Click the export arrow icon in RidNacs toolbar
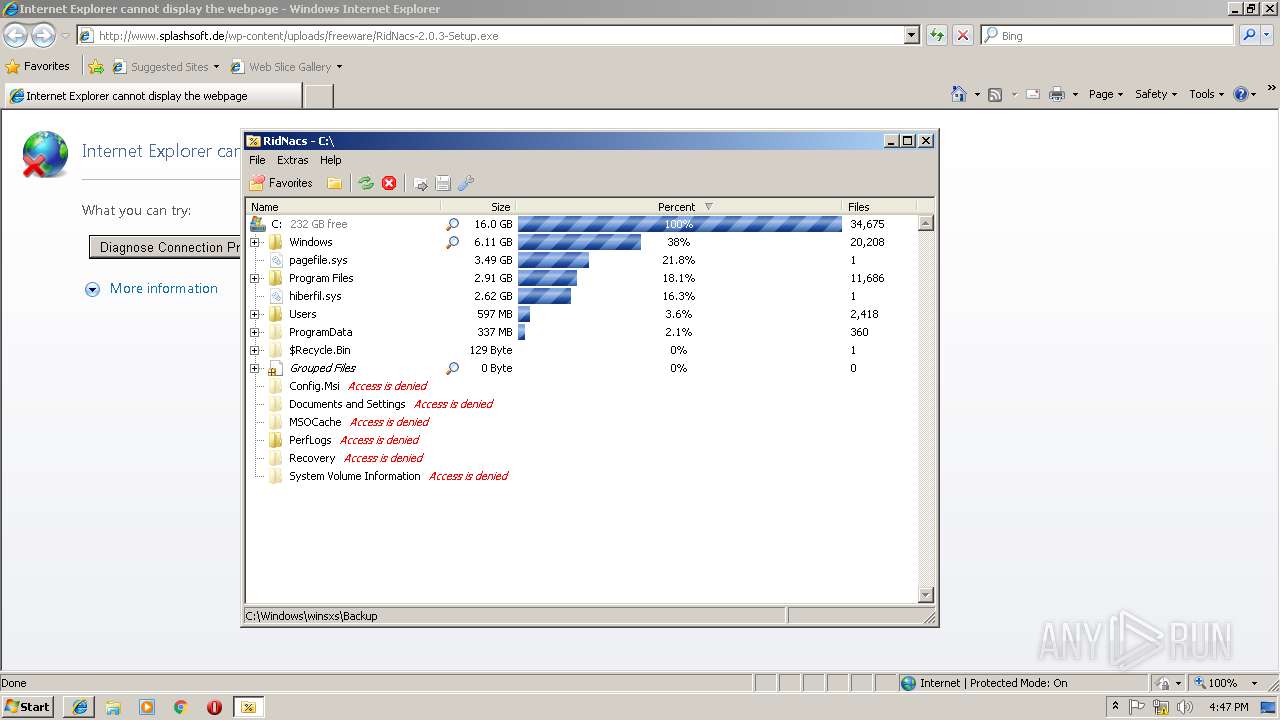The width and height of the screenshot is (1280, 720). click(x=421, y=183)
